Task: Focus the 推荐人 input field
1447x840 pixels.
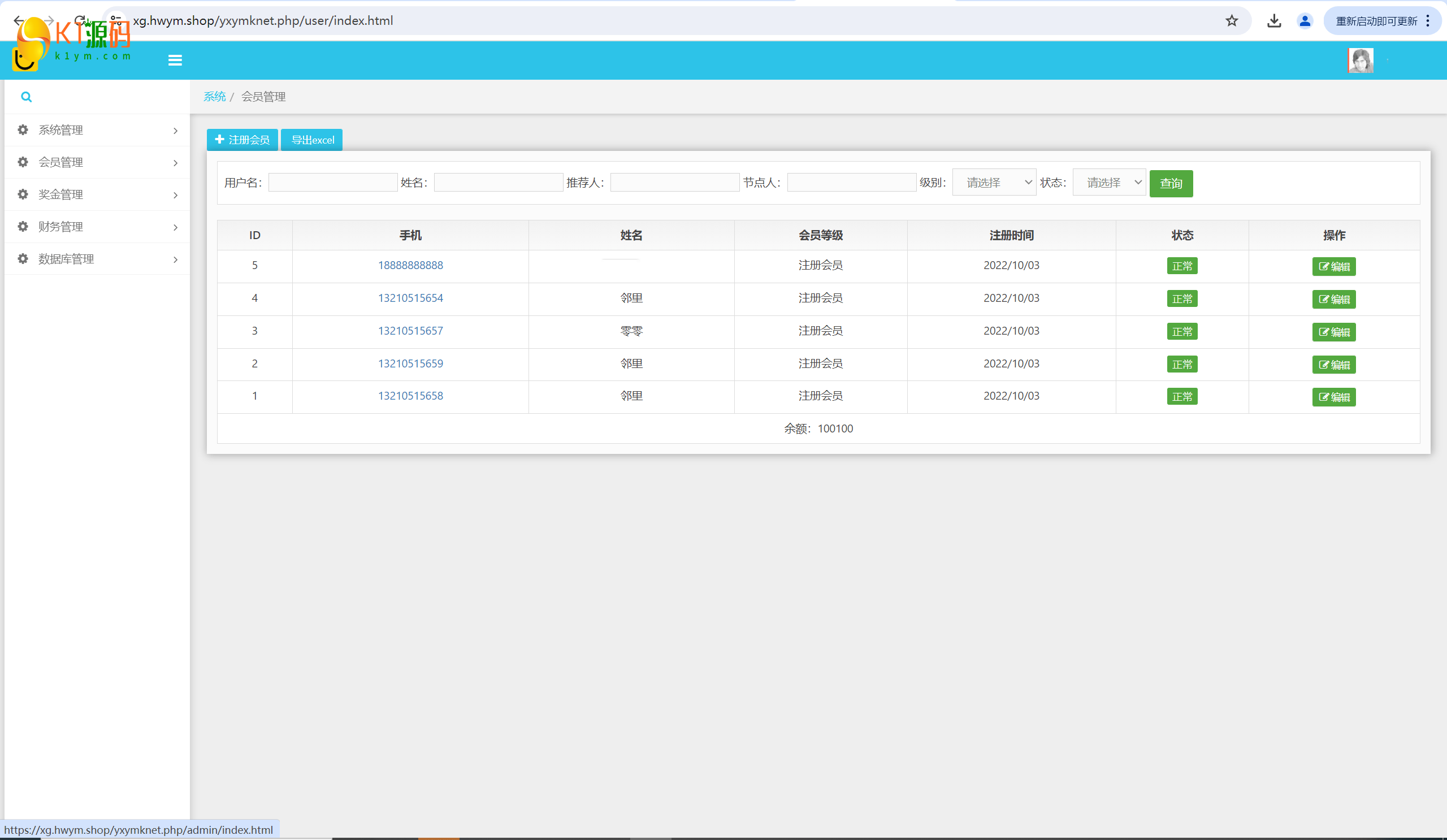Action: (675, 183)
